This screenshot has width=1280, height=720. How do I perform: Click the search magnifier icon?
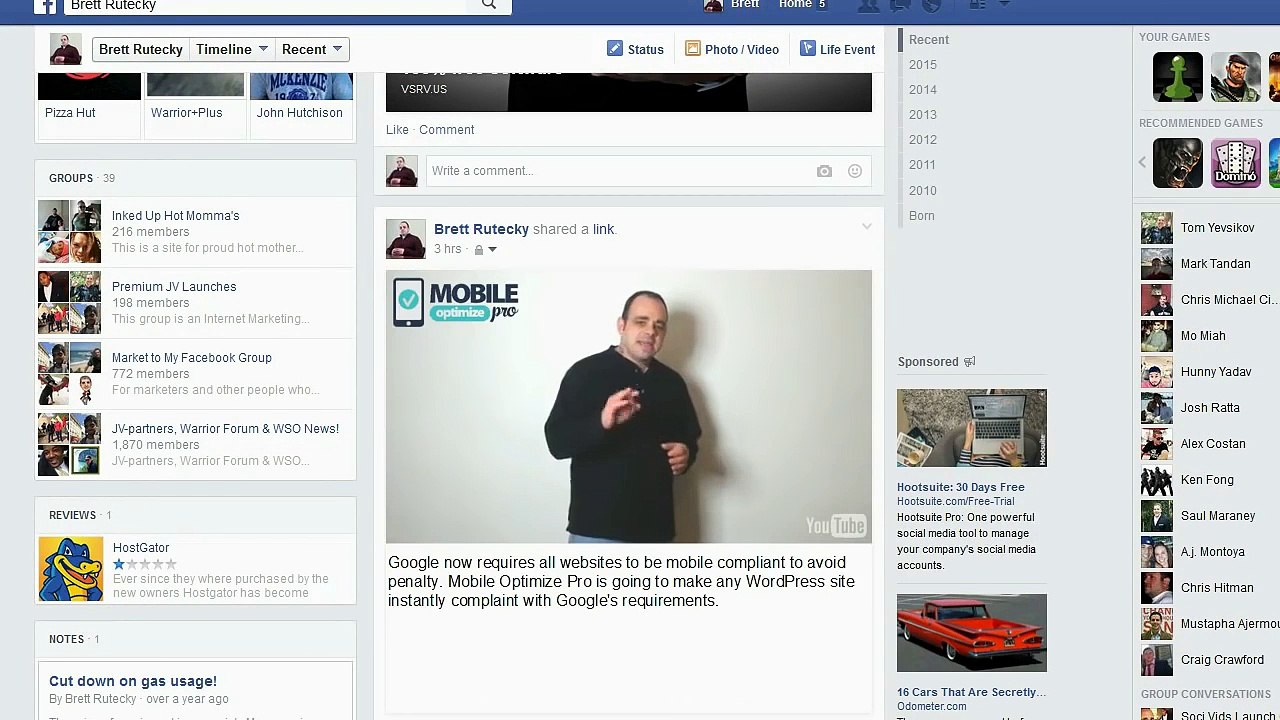pyautogui.click(x=488, y=5)
